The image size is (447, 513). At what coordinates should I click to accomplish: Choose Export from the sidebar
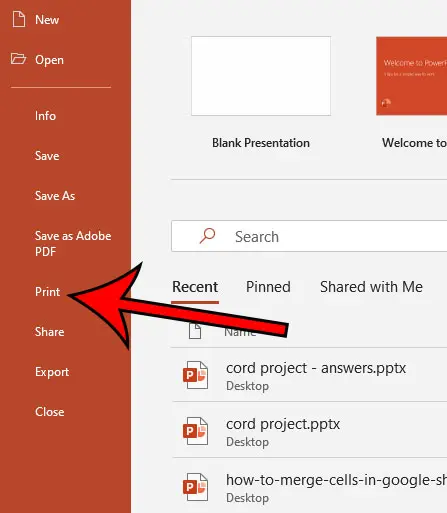coord(52,372)
